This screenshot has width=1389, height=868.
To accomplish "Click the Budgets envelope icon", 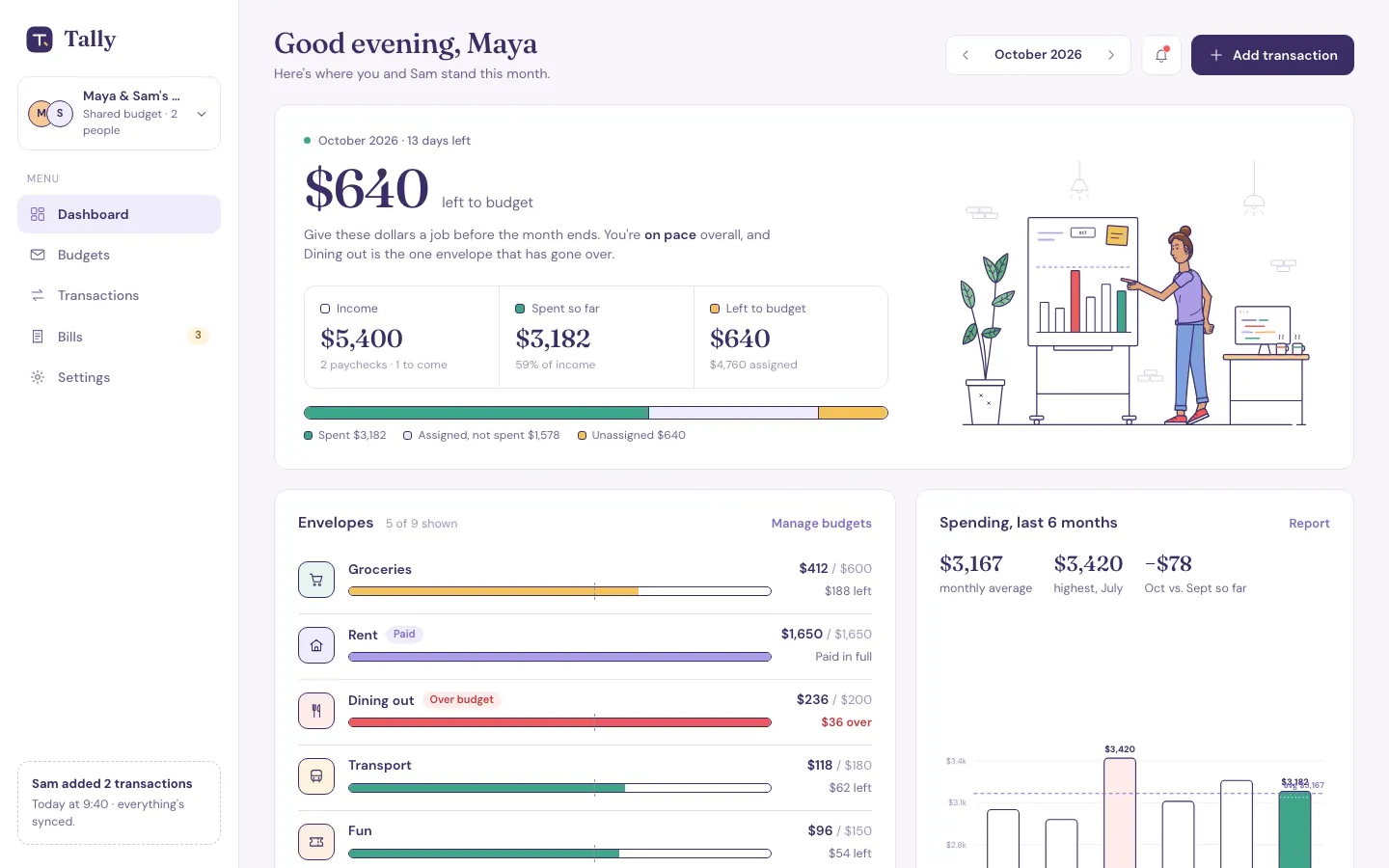I will (38, 255).
